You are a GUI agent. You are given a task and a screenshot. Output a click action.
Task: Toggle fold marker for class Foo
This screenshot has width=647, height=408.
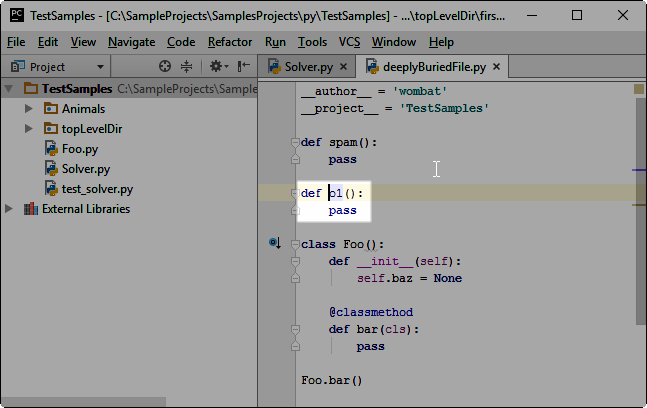coord(295,245)
